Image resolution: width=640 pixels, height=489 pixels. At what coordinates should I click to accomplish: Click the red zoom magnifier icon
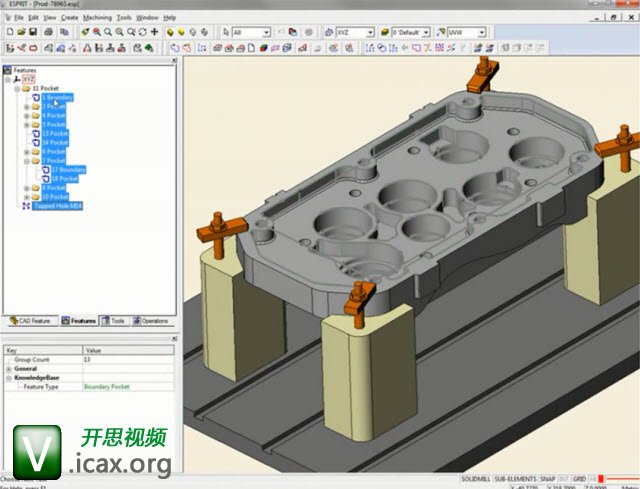tap(97, 32)
